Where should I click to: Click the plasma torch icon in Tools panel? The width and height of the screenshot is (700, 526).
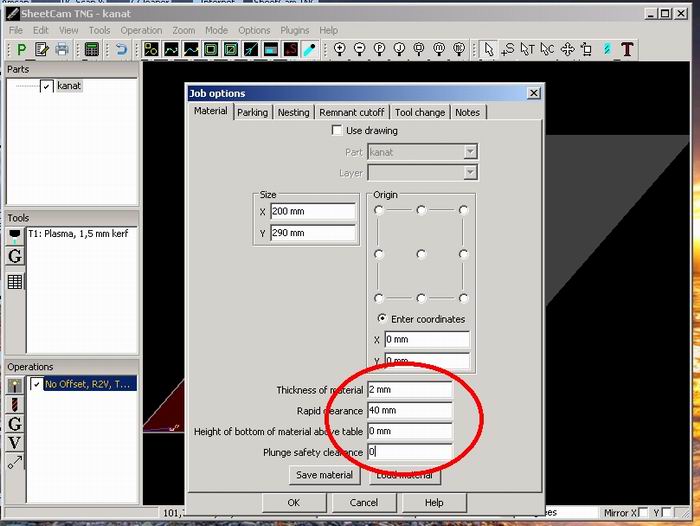[15, 236]
